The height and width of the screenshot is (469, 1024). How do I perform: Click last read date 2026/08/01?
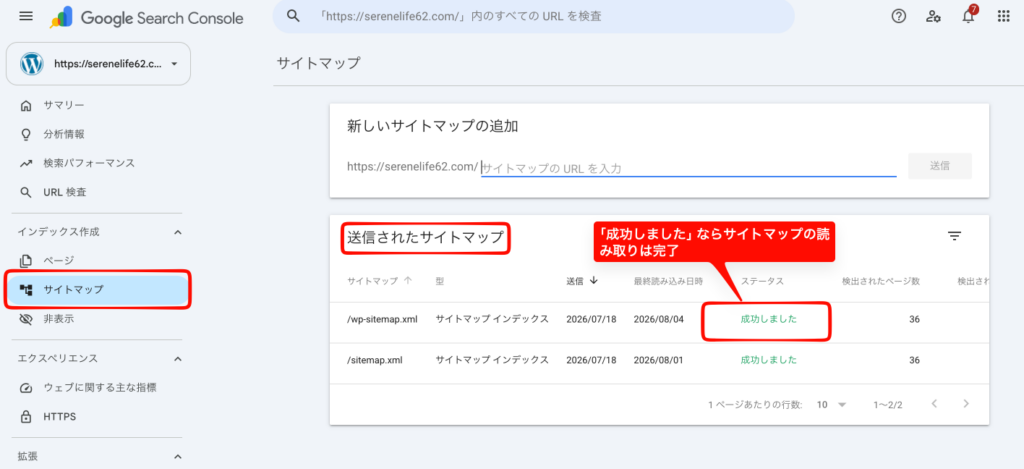(658, 360)
